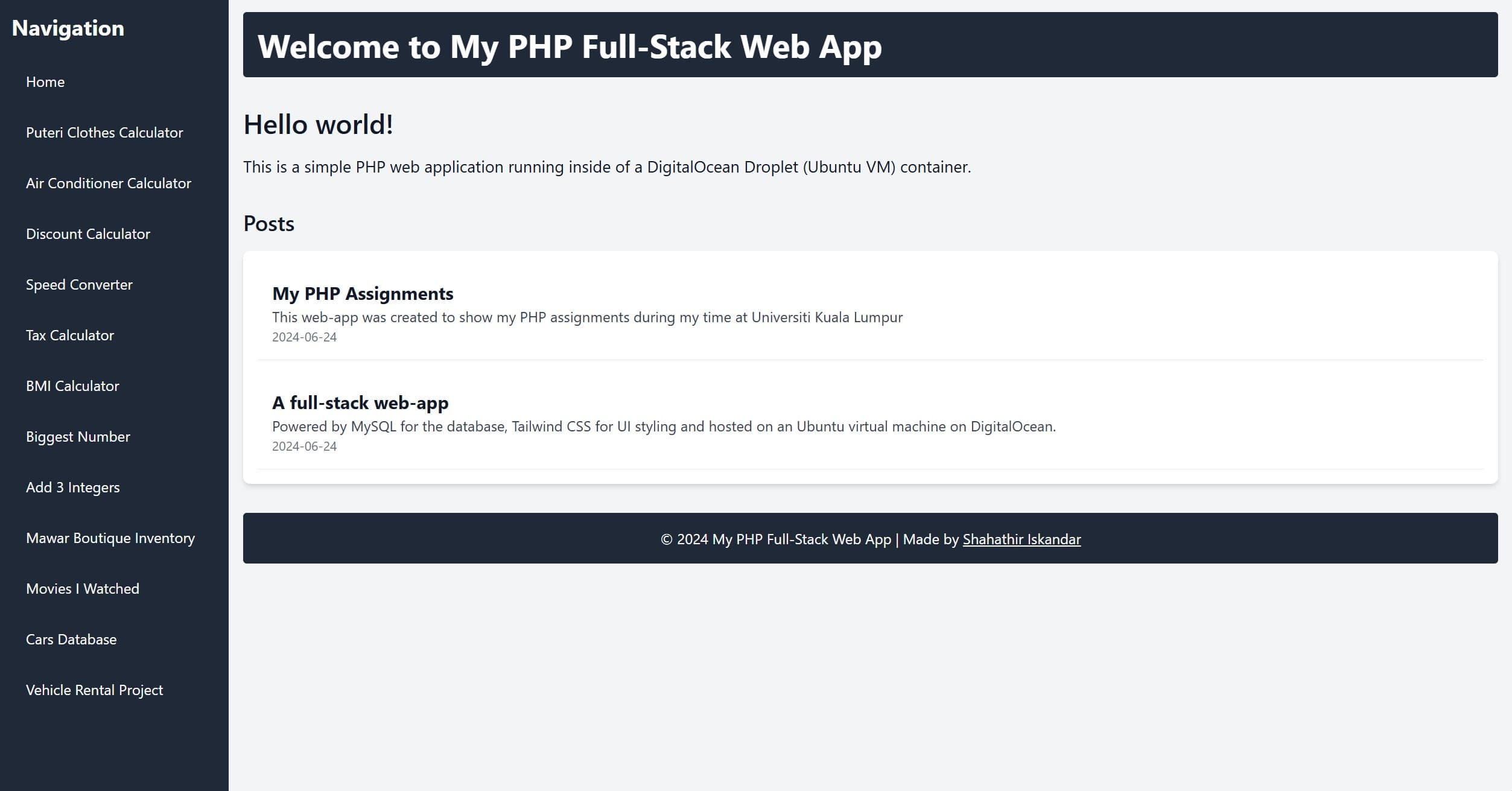1512x791 pixels.
Task: Open the Air Conditioner Calculator page
Action: (x=109, y=183)
